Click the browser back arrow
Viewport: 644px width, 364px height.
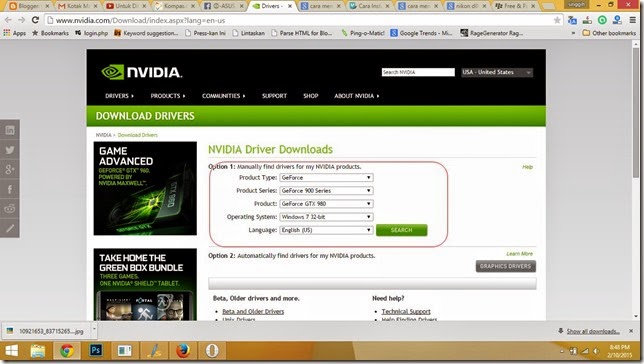[8, 20]
